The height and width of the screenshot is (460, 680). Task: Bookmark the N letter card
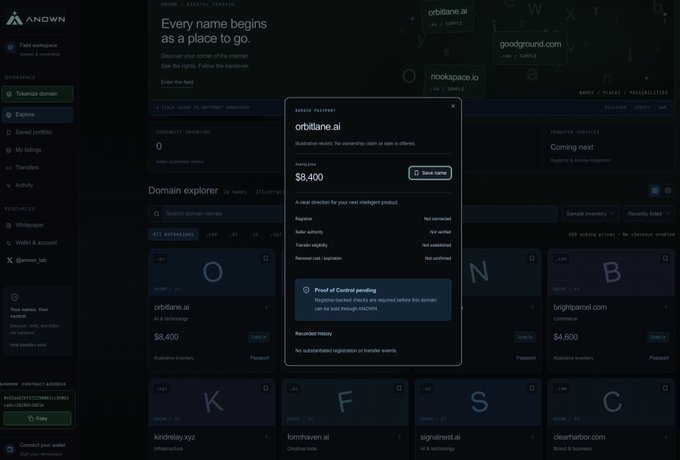532,258
